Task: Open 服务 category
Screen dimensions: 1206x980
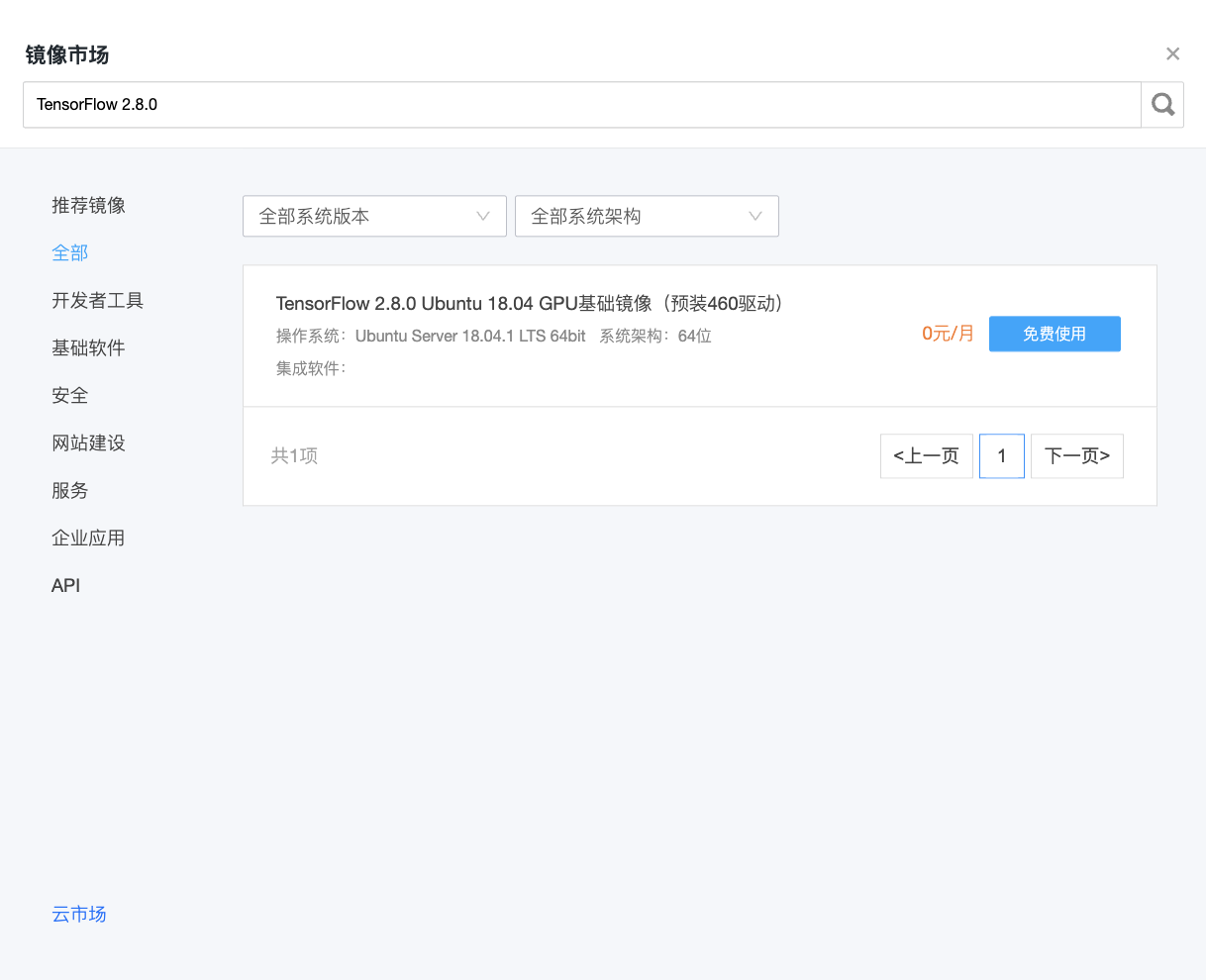Action: click(x=70, y=490)
